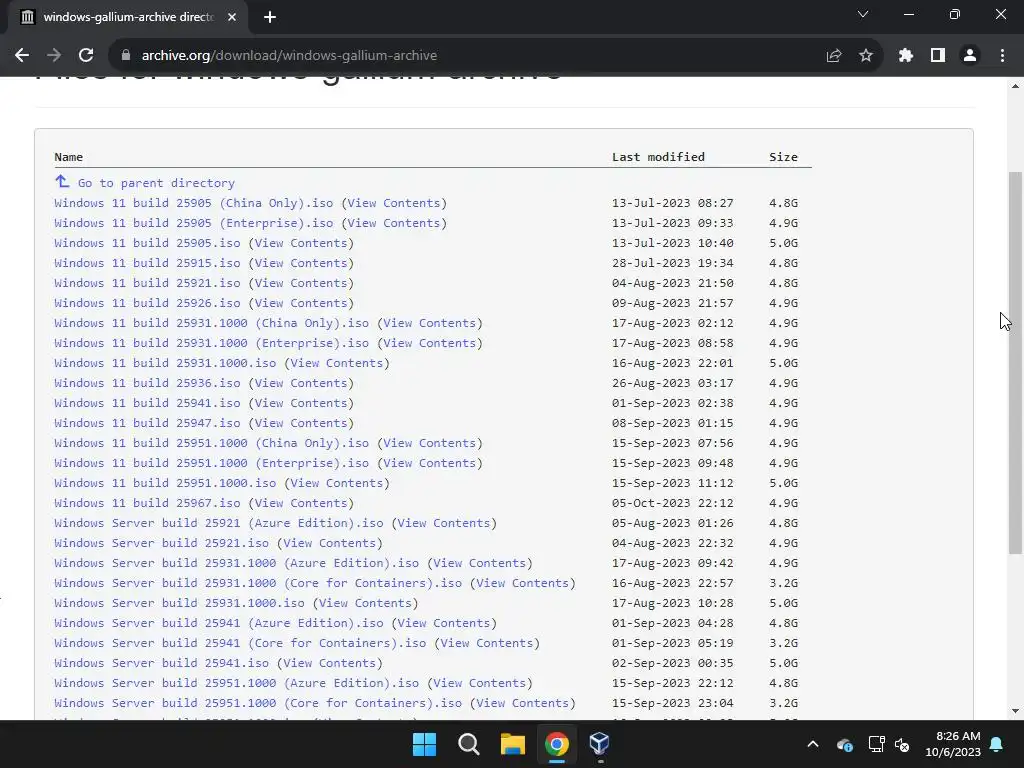
Task: Go back to the previous page
Action: coord(22,56)
